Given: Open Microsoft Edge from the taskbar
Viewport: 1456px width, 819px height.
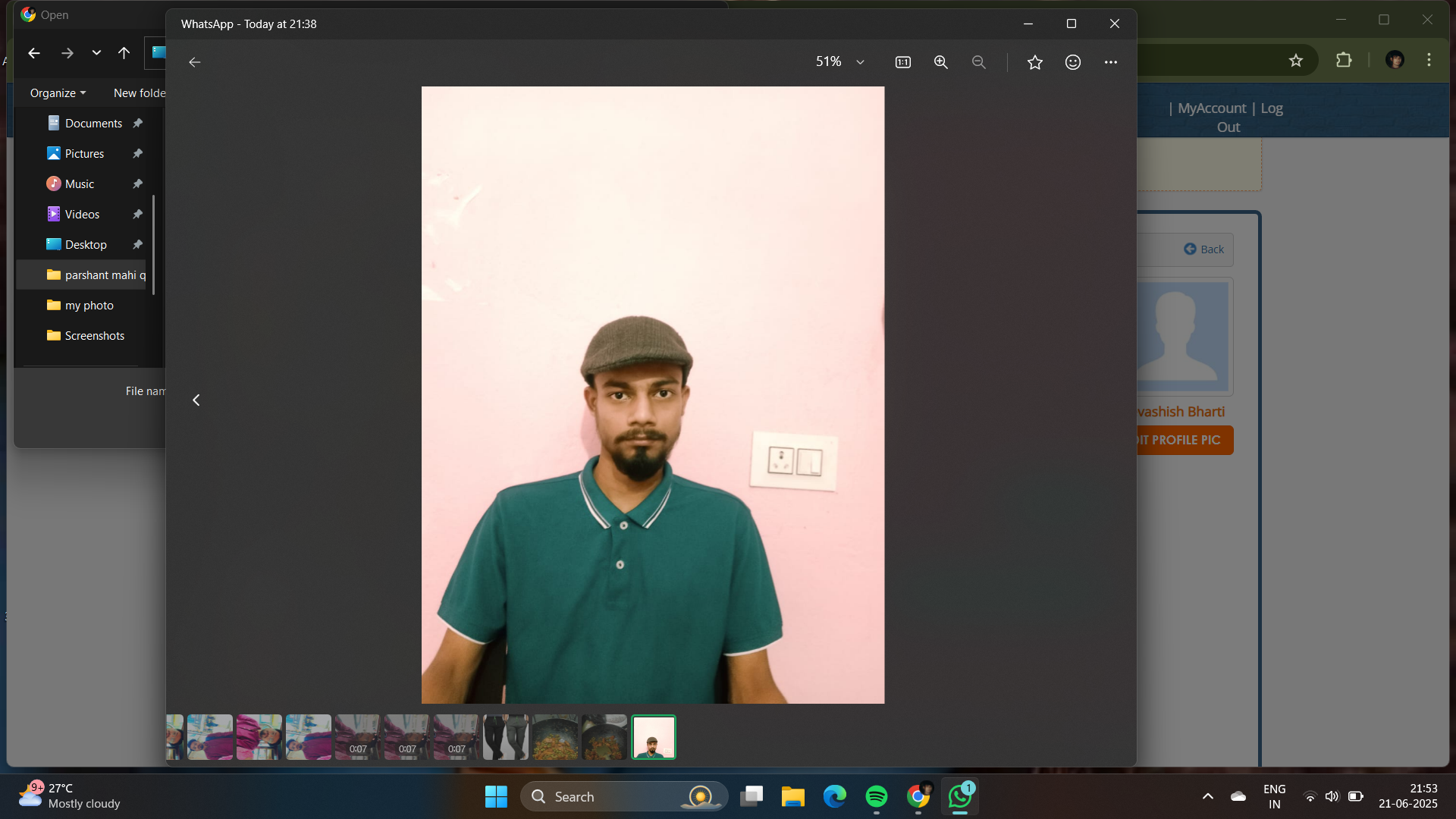Looking at the screenshot, I should [835, 796].
